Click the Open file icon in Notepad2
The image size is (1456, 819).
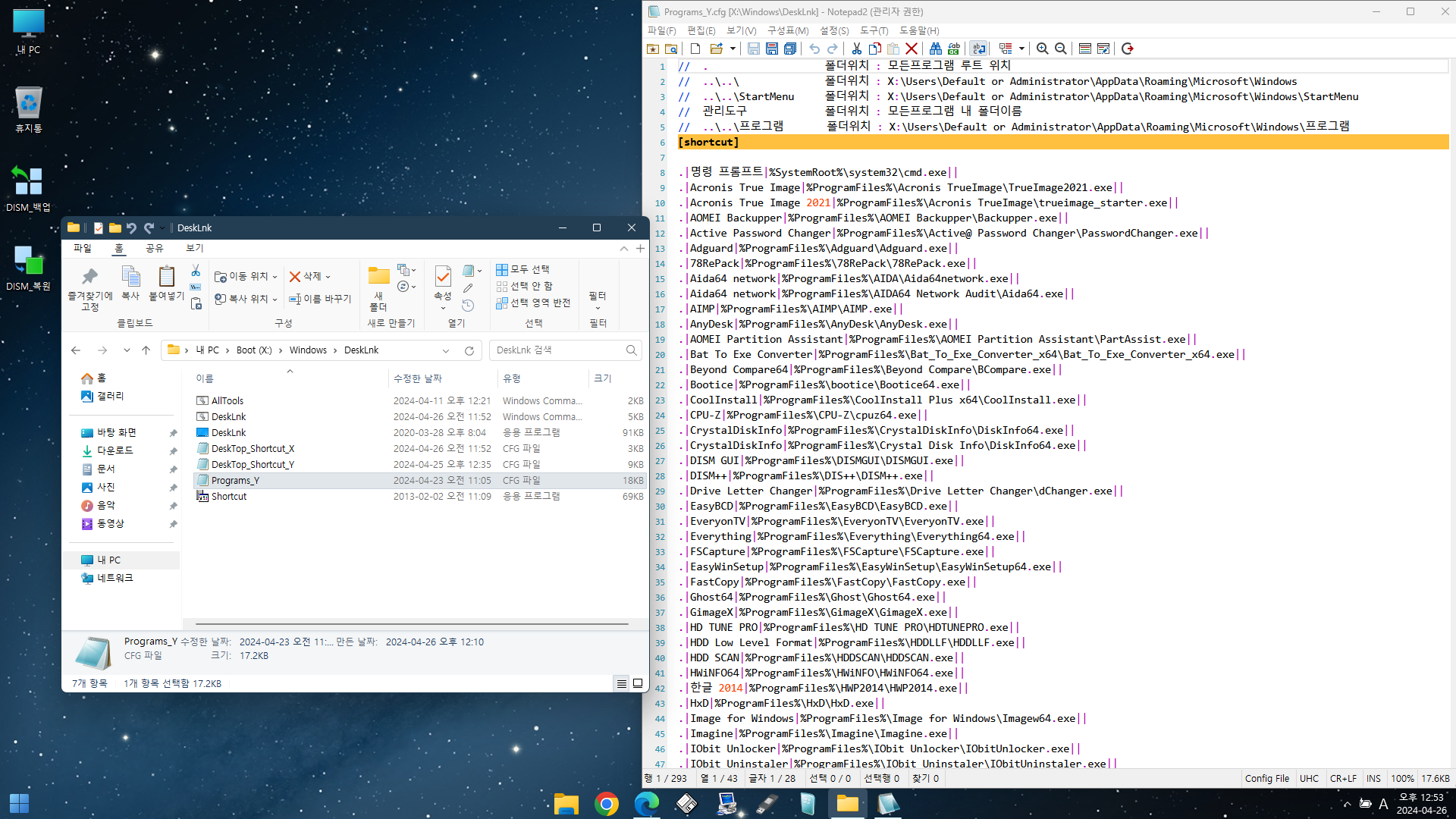[716, 49]
